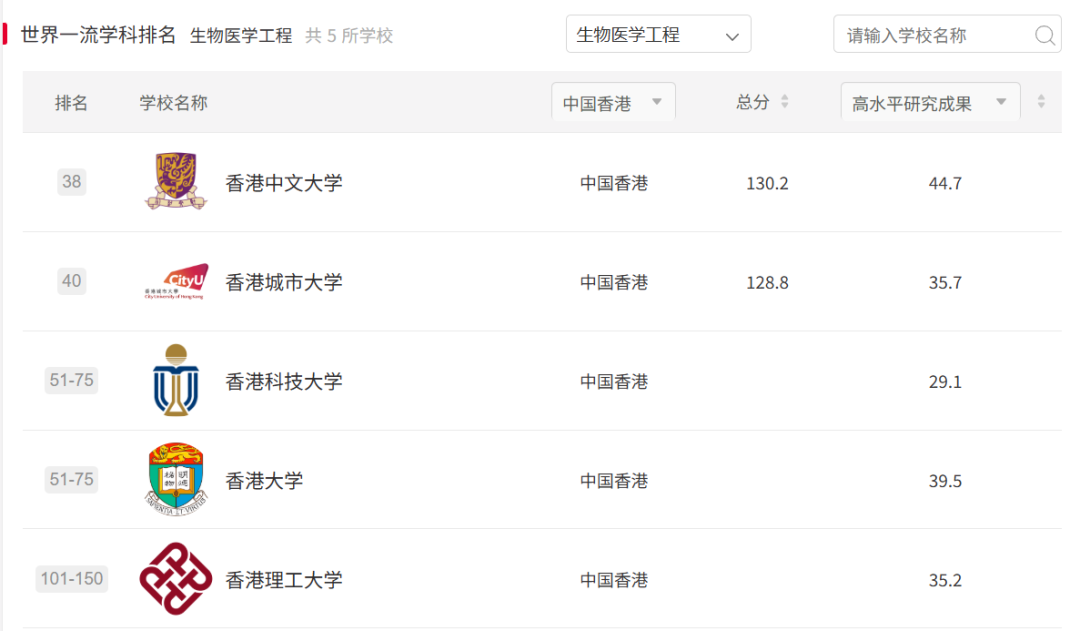
Task: Click the rank 38 badge
Action: pos(71,182)
